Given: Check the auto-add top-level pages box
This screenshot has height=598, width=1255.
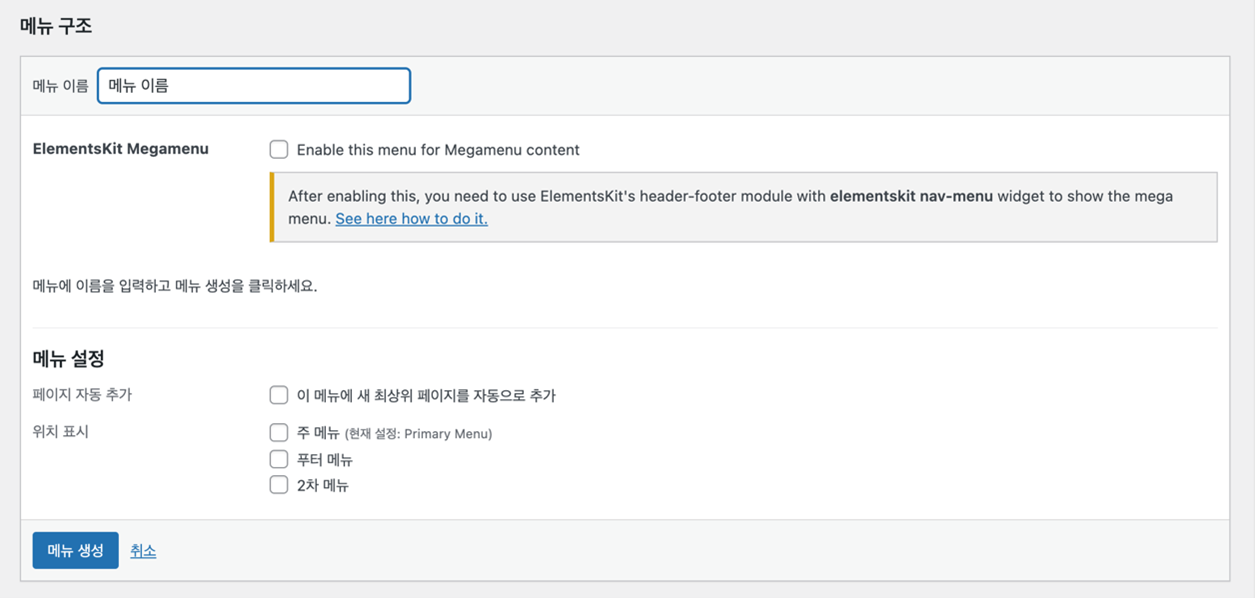Looking at the screenshot, I should [279, 395].
